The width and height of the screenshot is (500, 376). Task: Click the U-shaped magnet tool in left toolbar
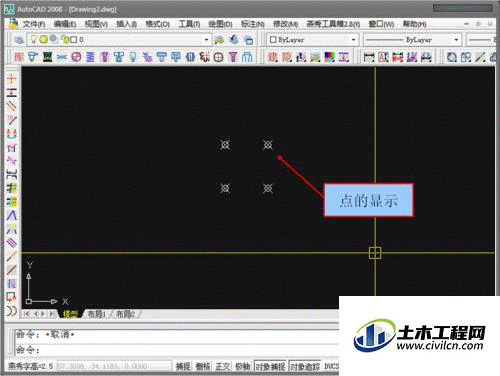click(x=11, y=134)
